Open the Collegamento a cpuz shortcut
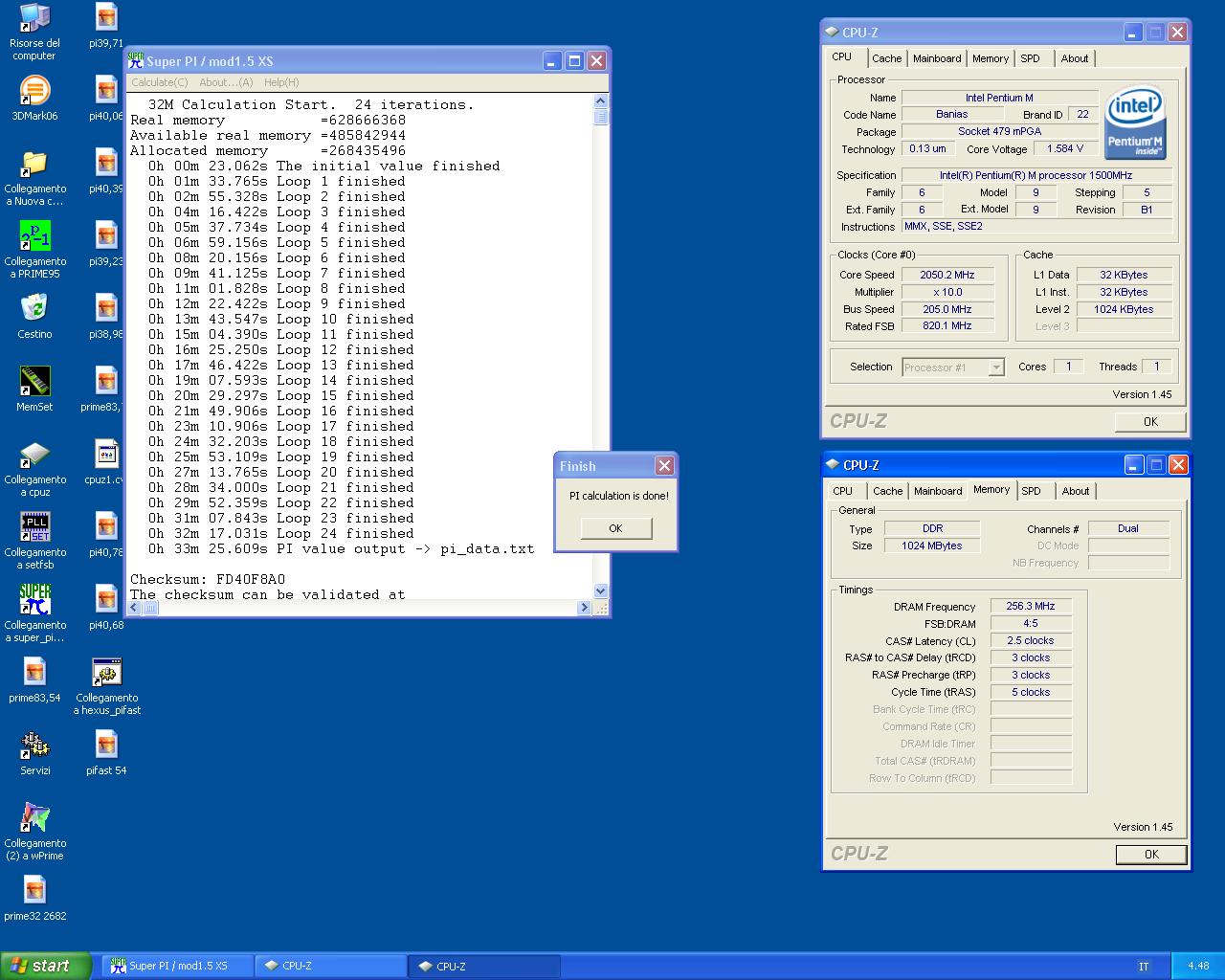This screenshot has width=1225, height=980. pyautogui.click(x=34, y=469)
